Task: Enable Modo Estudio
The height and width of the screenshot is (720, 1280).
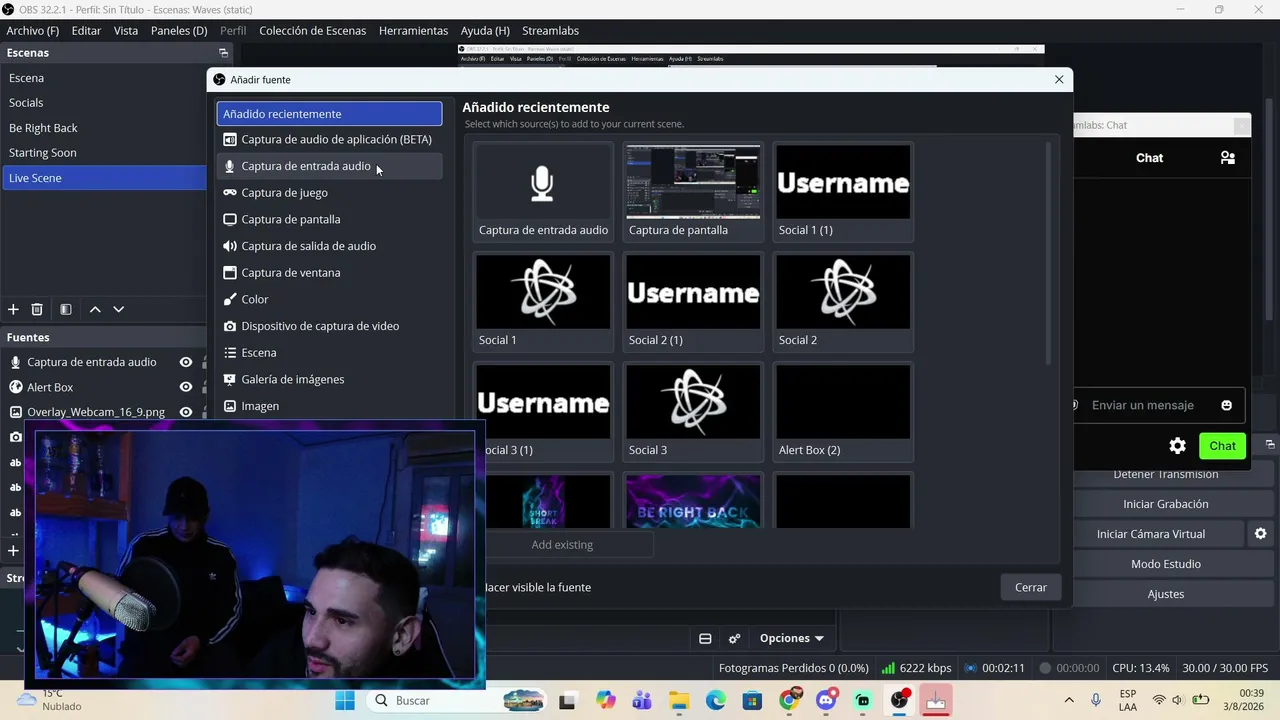Action: click(x=1166, y=564)
